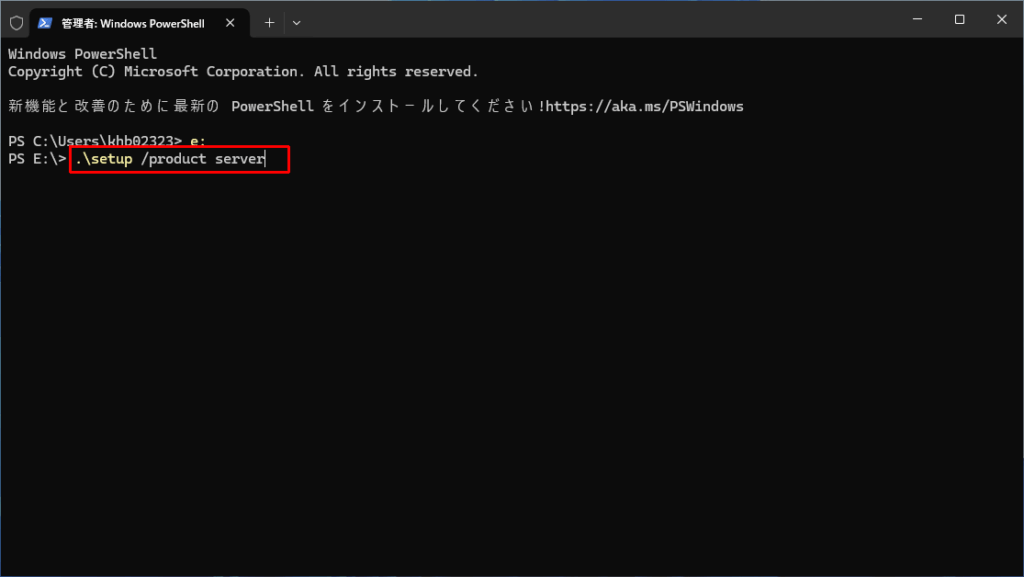Close the Windows PowerShell tab
Screen dimensions: 1024x577
point(230,23)
